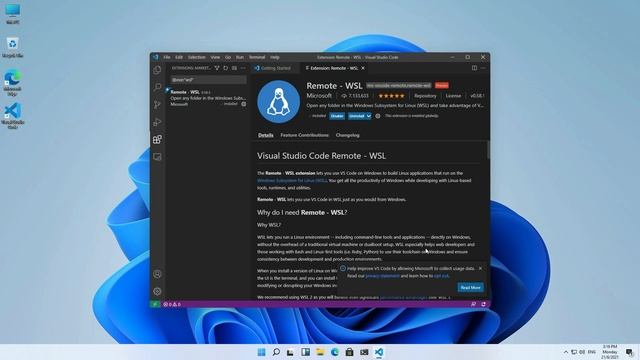Viewport: 640px width, 360px height.
Task: Open Windows taskbar search
Action: (276, 352)
